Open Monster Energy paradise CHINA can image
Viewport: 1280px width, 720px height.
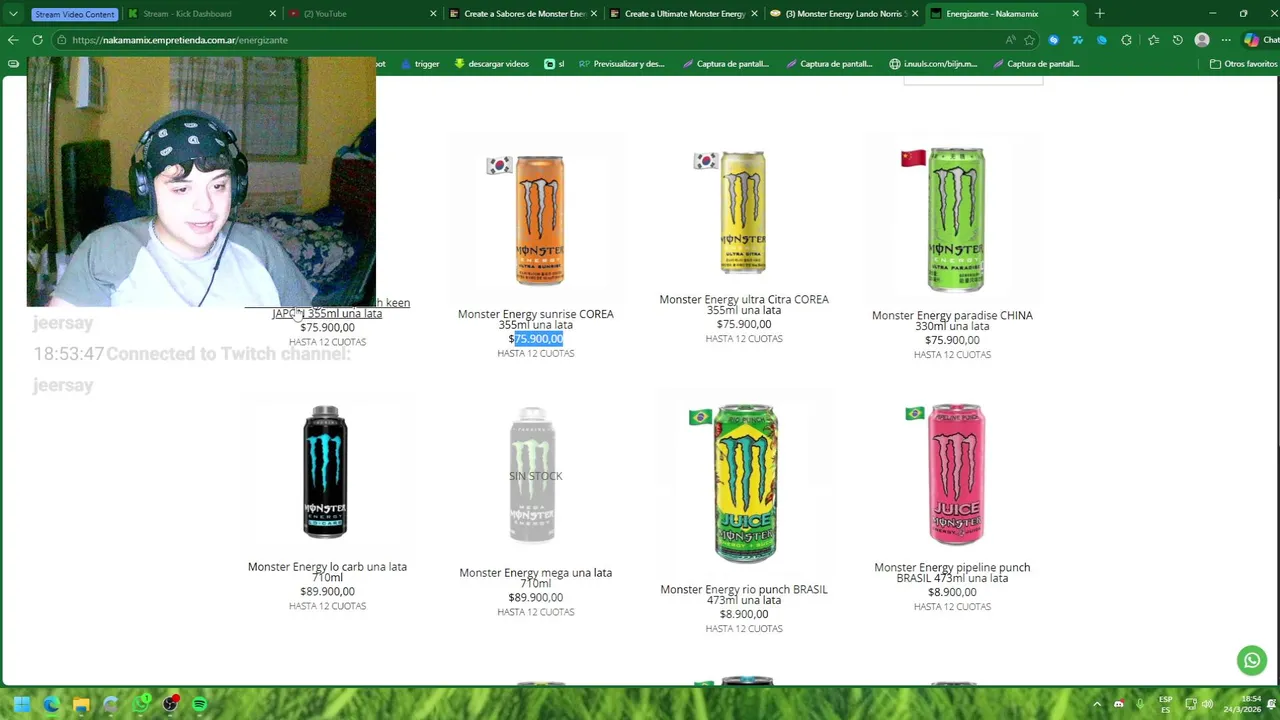[955, 220]
